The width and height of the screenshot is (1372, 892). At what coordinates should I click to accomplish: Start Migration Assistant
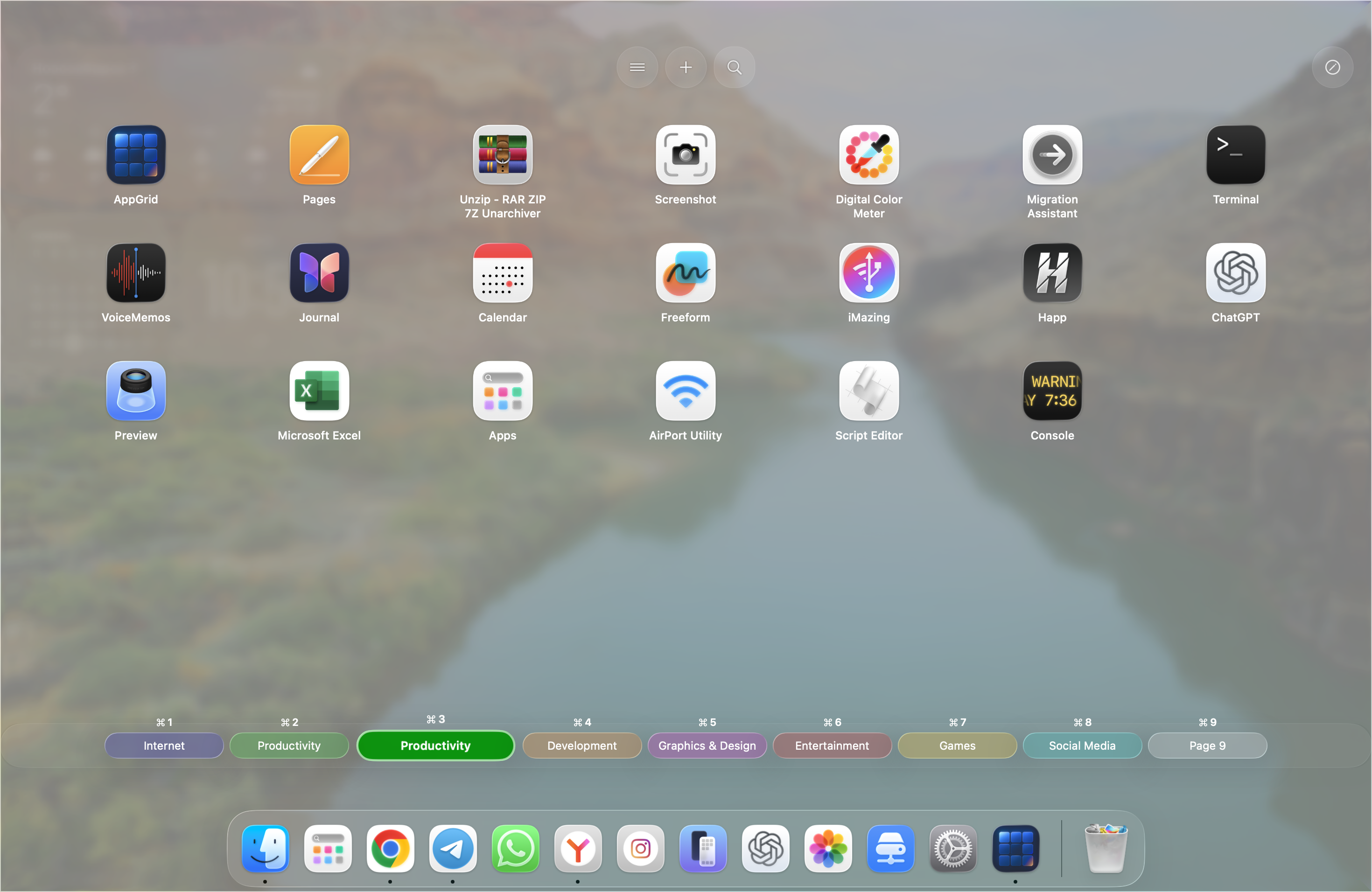click(x=1052, y=154)
